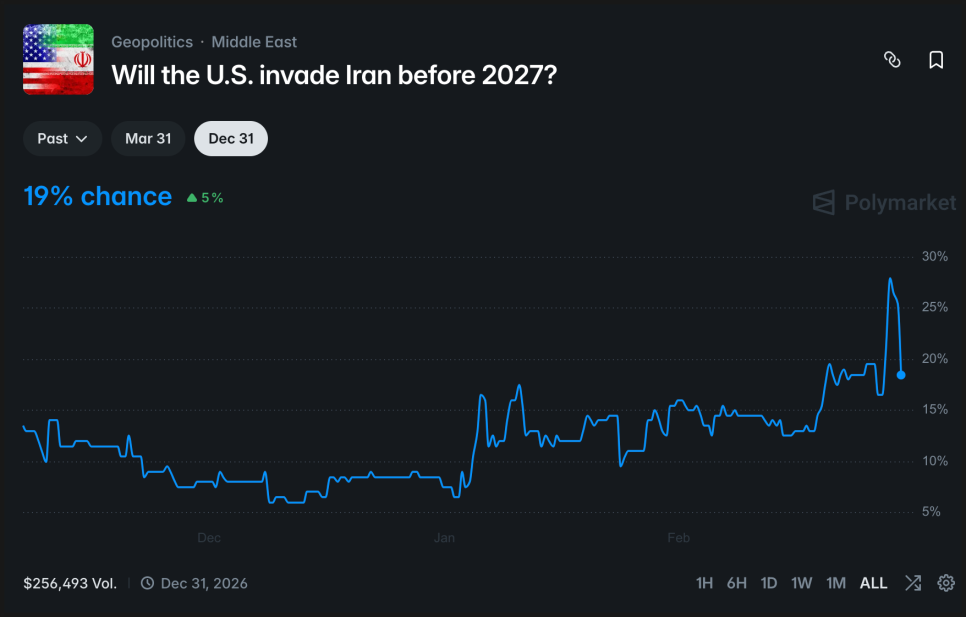Set chart range to 1M

coord(836,583)
